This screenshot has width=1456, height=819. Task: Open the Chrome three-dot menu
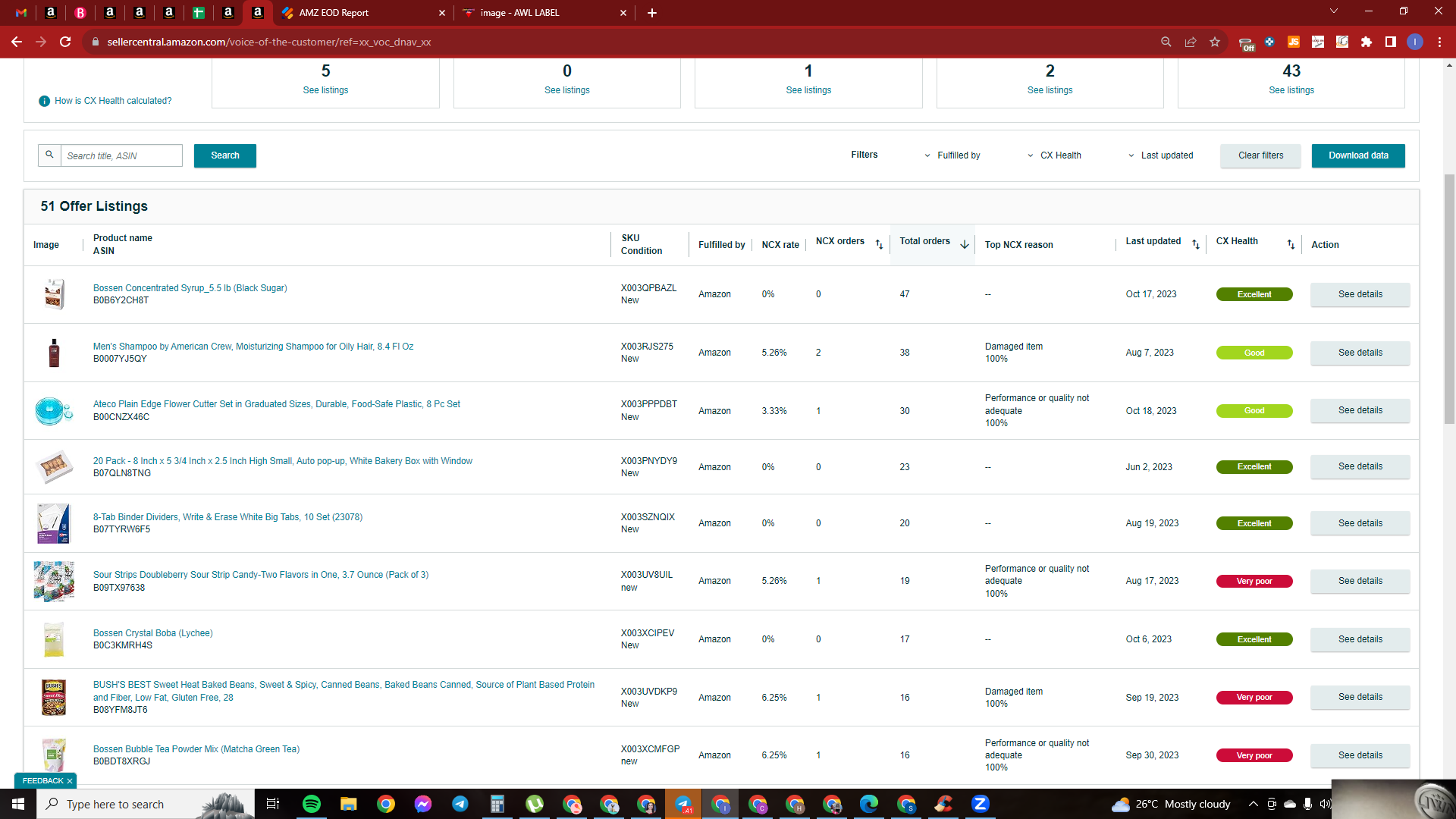pos(1439,42)
